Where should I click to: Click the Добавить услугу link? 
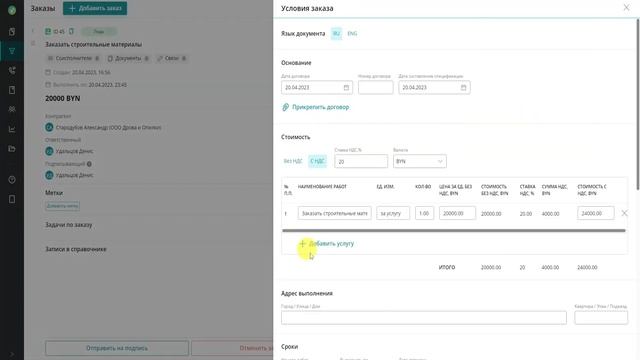coord(331,244)
